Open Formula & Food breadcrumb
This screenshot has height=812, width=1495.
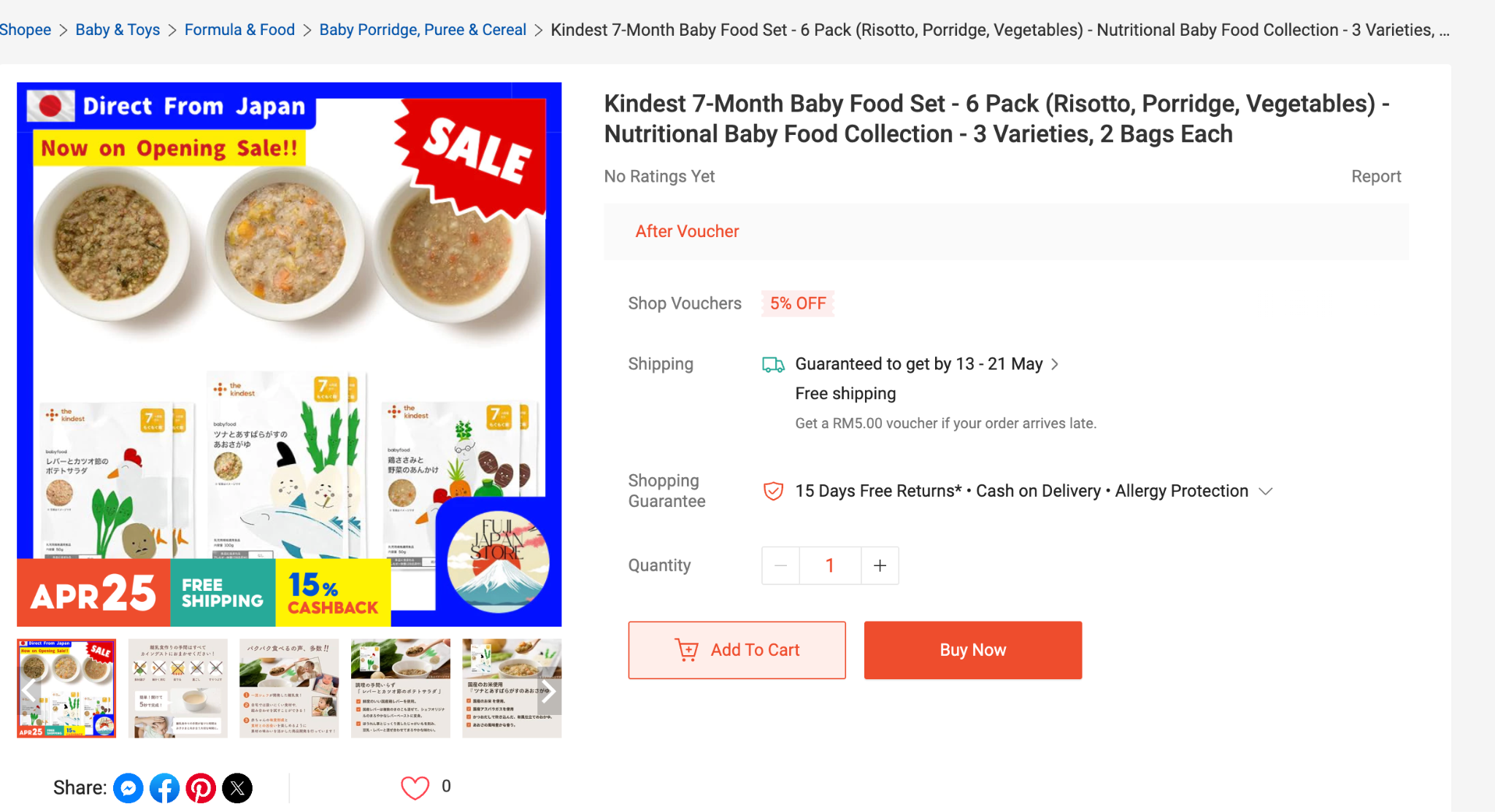[x=239, y=30]
